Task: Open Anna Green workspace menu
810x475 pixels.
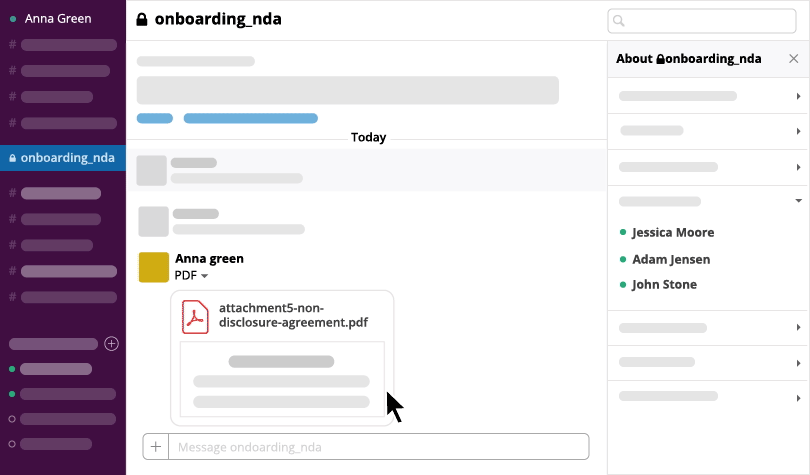Action: pos(58,18)
